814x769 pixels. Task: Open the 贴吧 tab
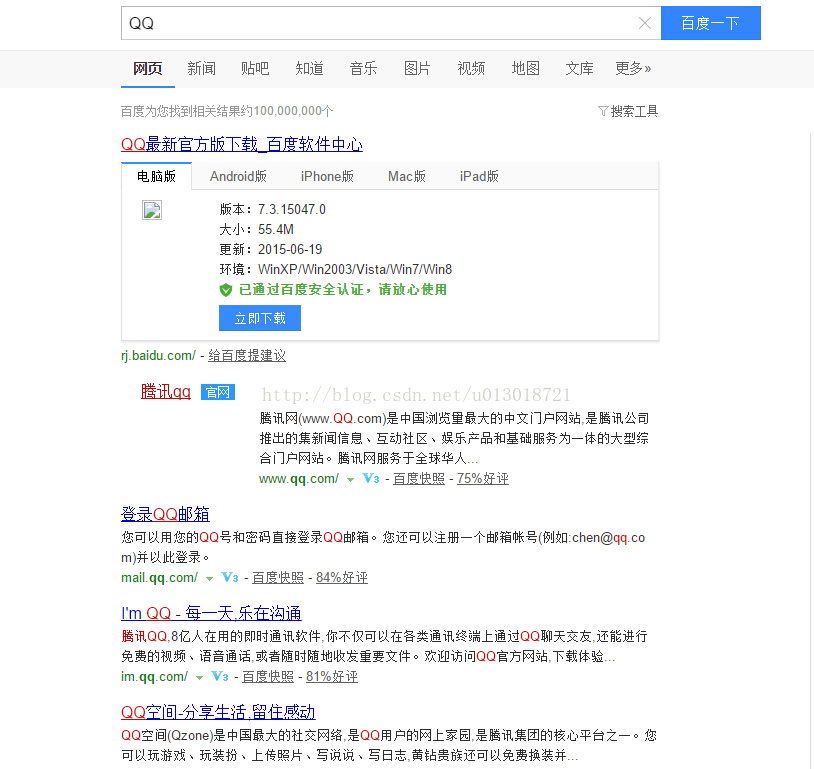[255, 69]
